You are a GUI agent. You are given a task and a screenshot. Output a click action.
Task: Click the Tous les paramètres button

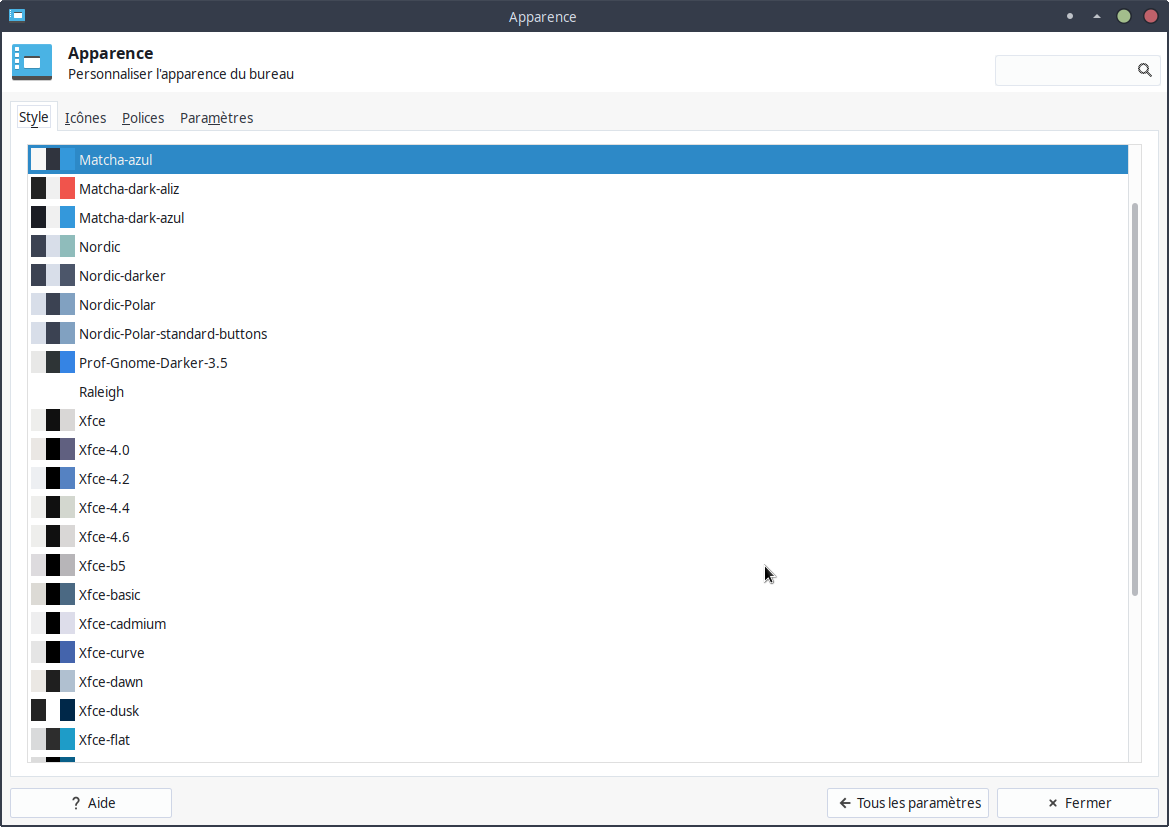[x=908, y=803]
